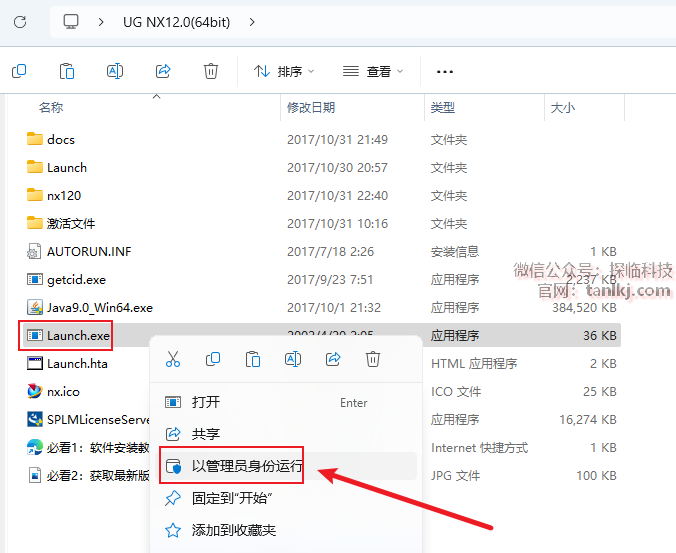Select the 激活文件 folder
Screen dimensions: 676x553
point(61,224)
